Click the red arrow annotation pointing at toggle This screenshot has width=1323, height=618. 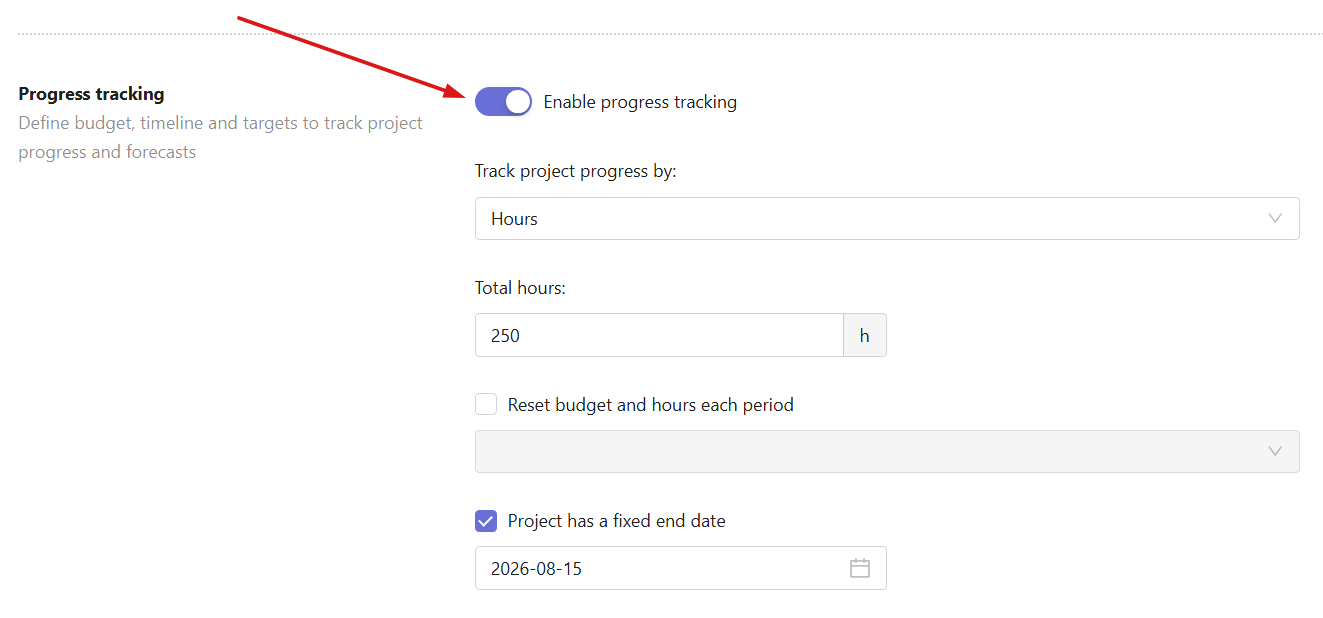(351, 56)
